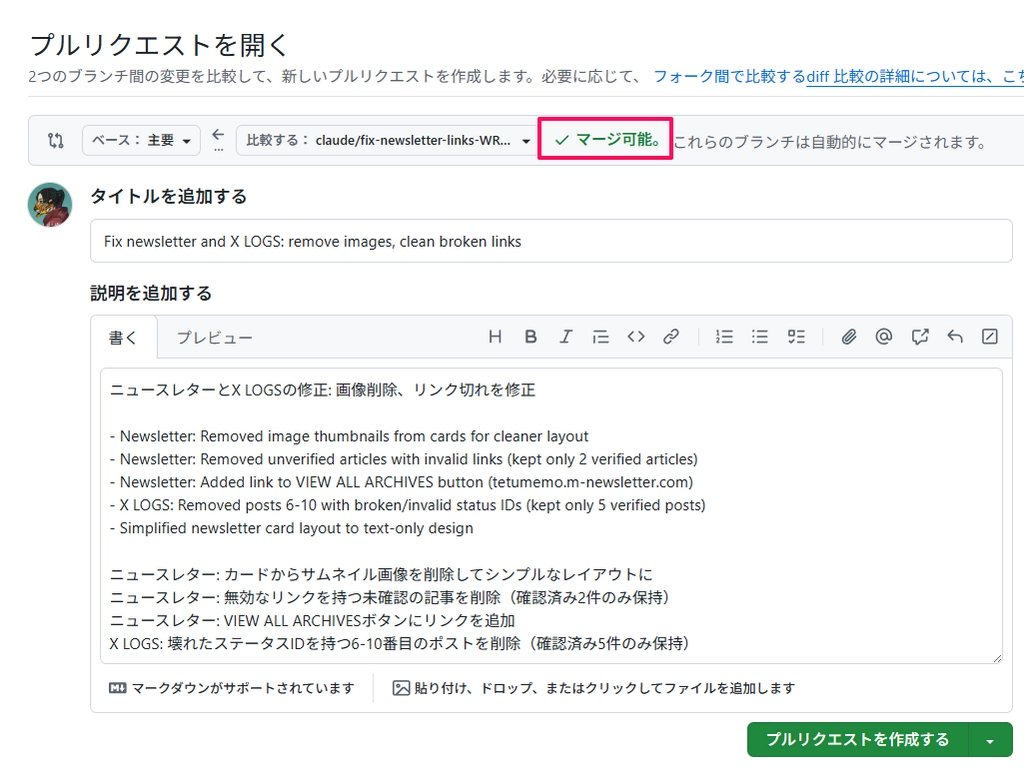Insert a task checklist
1024x768 pixels.
coord(795,337)
